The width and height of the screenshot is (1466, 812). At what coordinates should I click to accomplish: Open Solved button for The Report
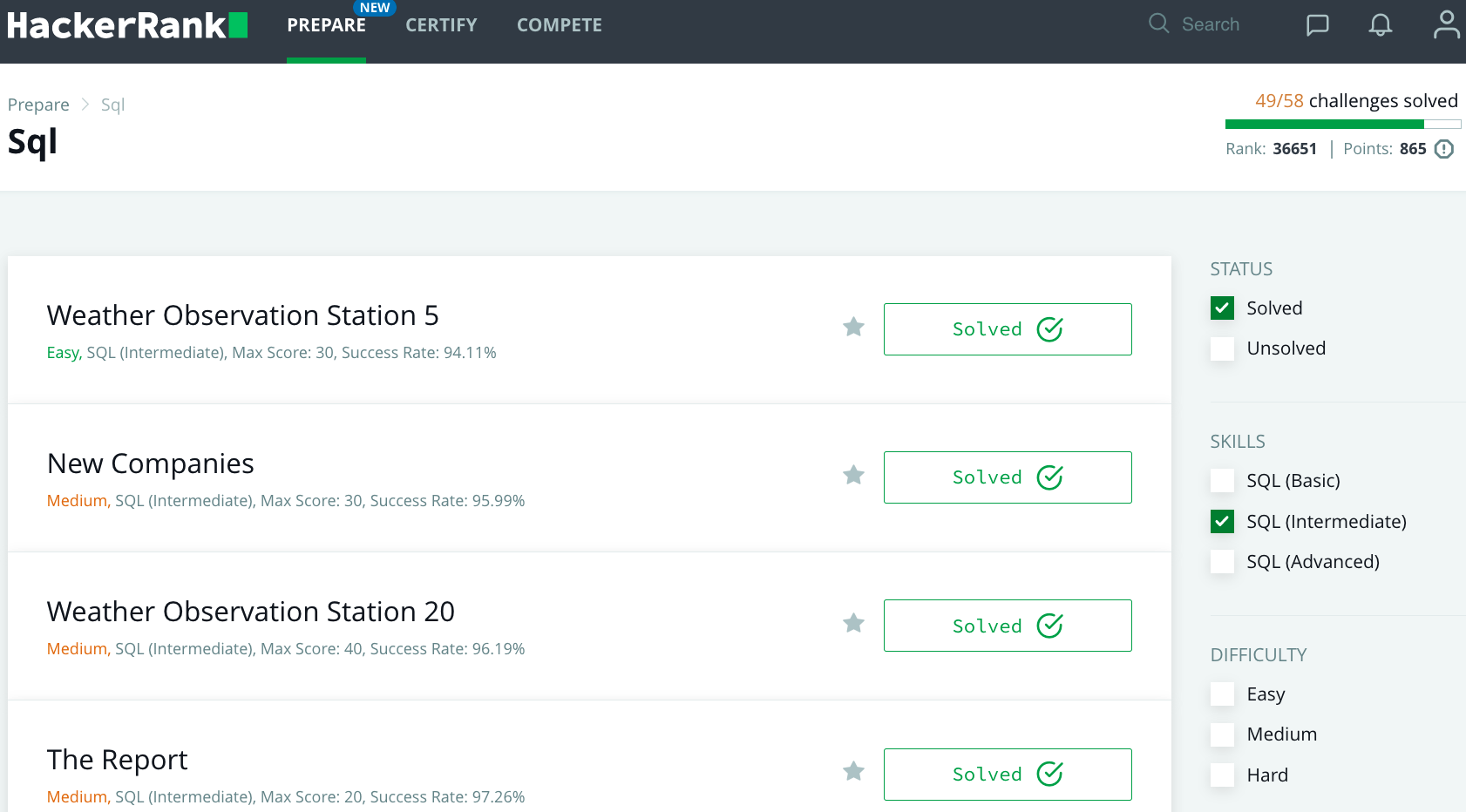coord(1008,775)
